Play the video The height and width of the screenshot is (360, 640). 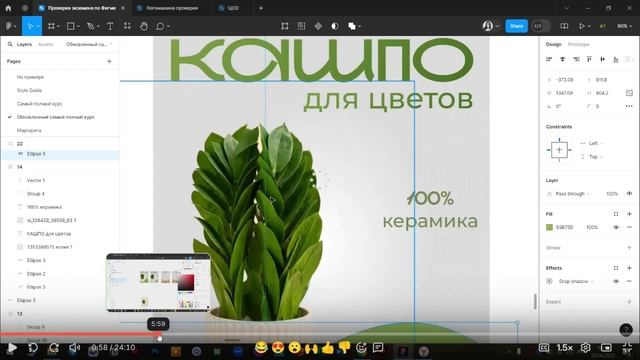pos(12,347)
